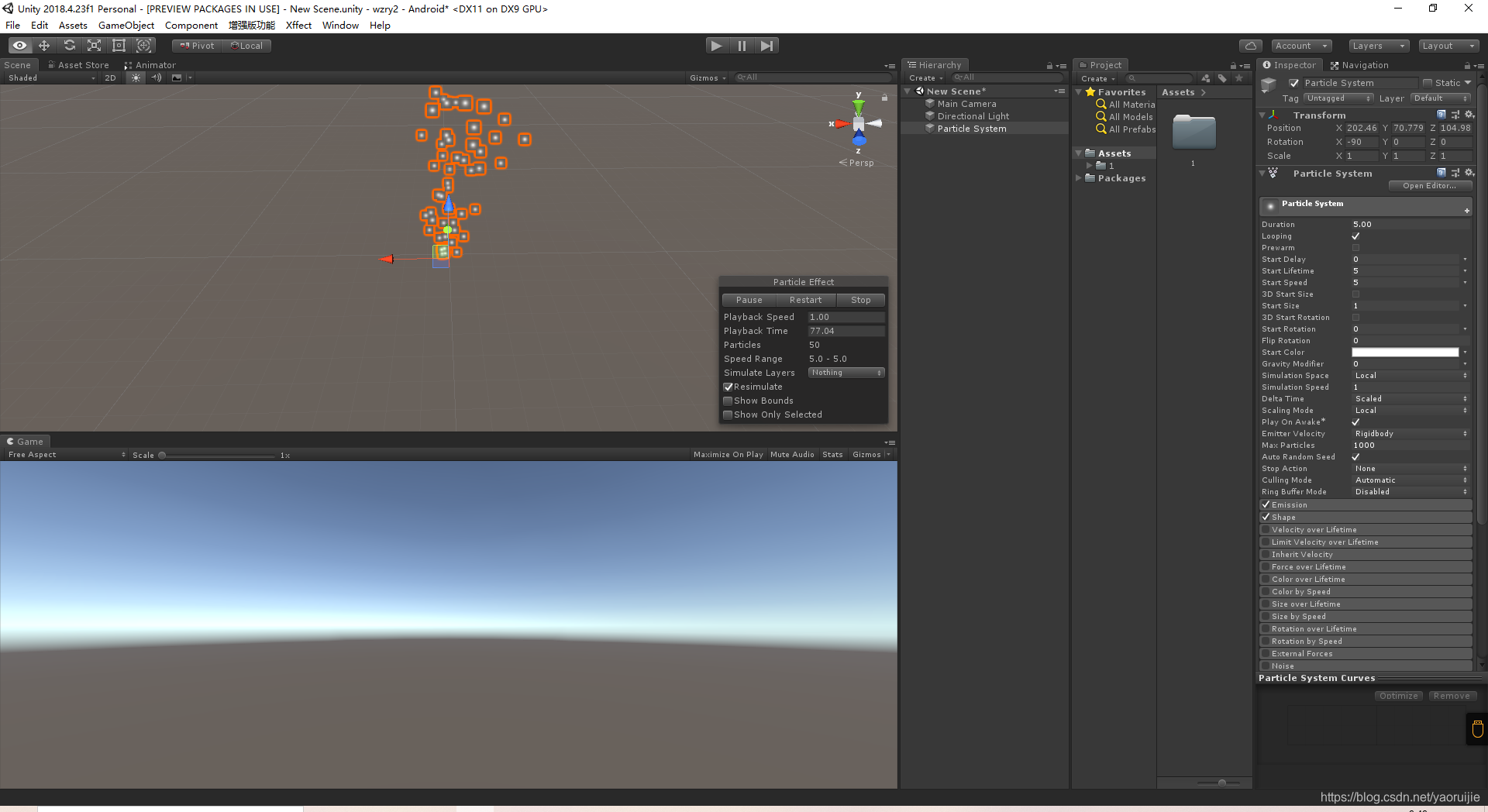Toggle Particle System active checkbox in Inspector
This screenshot has height=812, width=1488.
tap(1293, 83)
